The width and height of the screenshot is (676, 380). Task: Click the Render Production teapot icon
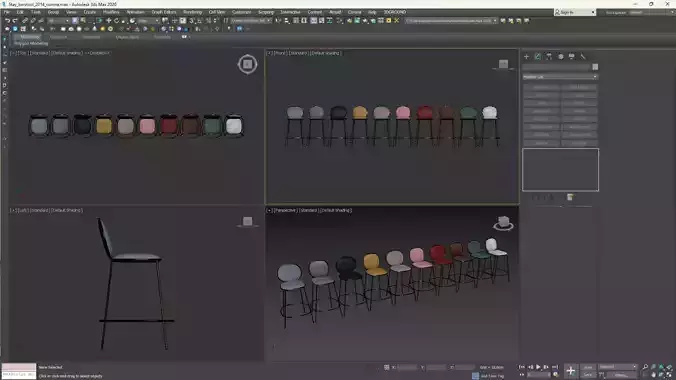pyautogui.click(x=365, y=20)
